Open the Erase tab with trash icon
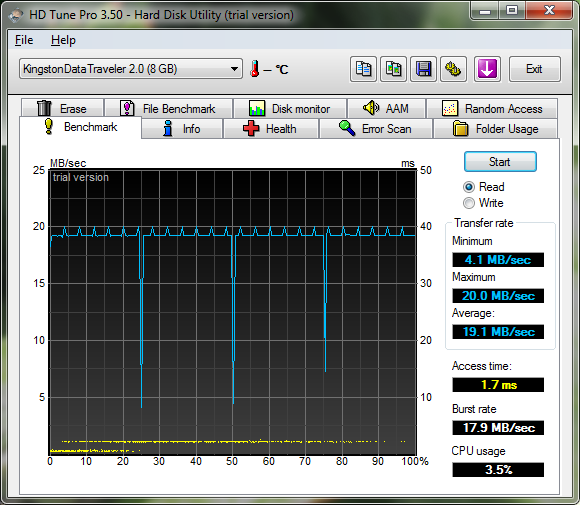This screenshot has width=580, height=505. pos(63,109)
